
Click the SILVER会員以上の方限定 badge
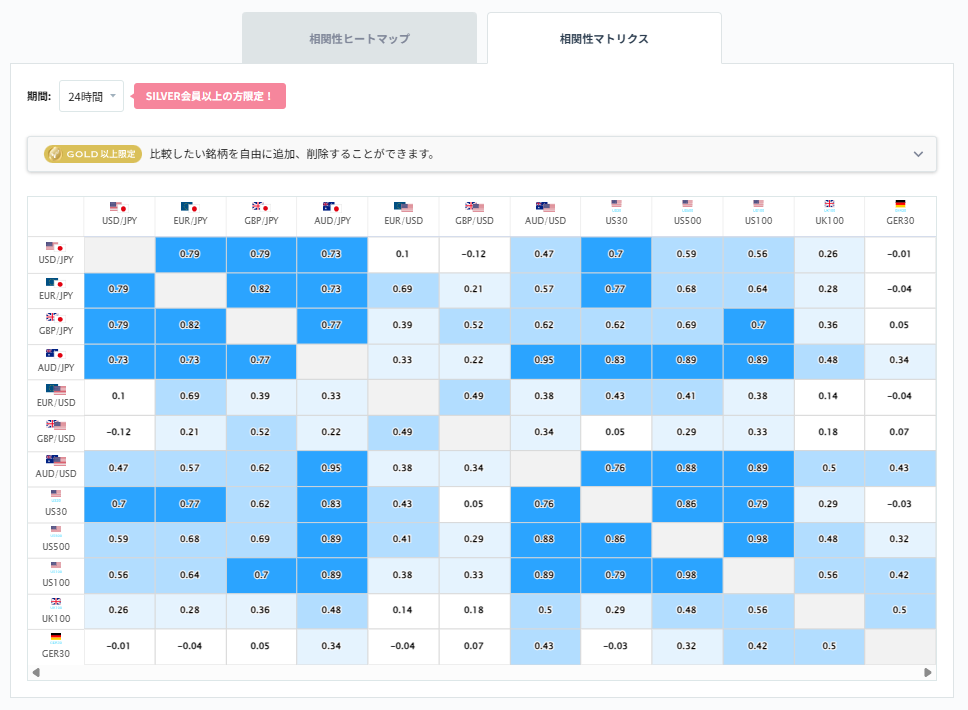pos(208,95)
